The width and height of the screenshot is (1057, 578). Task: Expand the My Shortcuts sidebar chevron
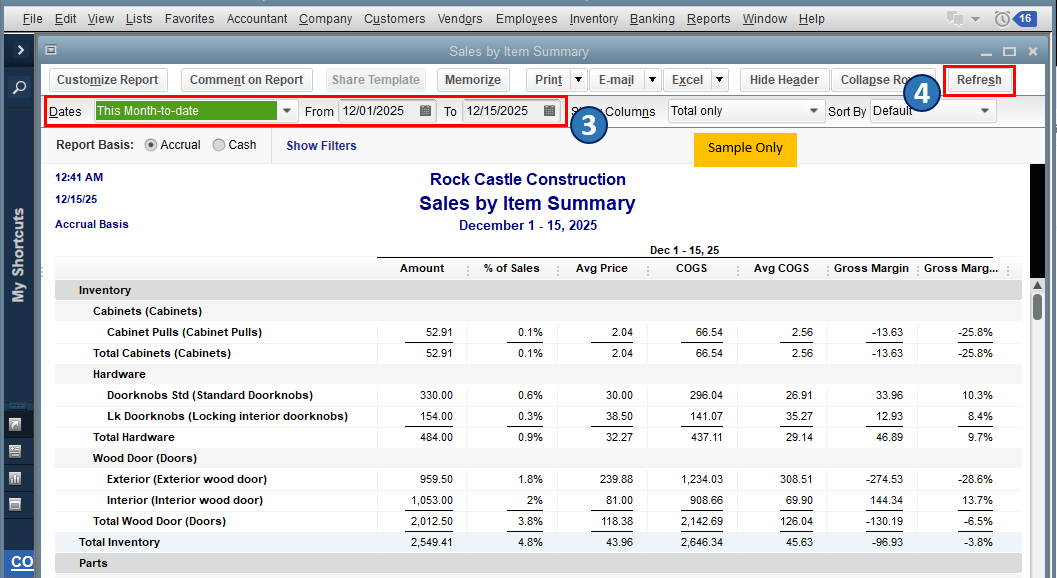20,50
